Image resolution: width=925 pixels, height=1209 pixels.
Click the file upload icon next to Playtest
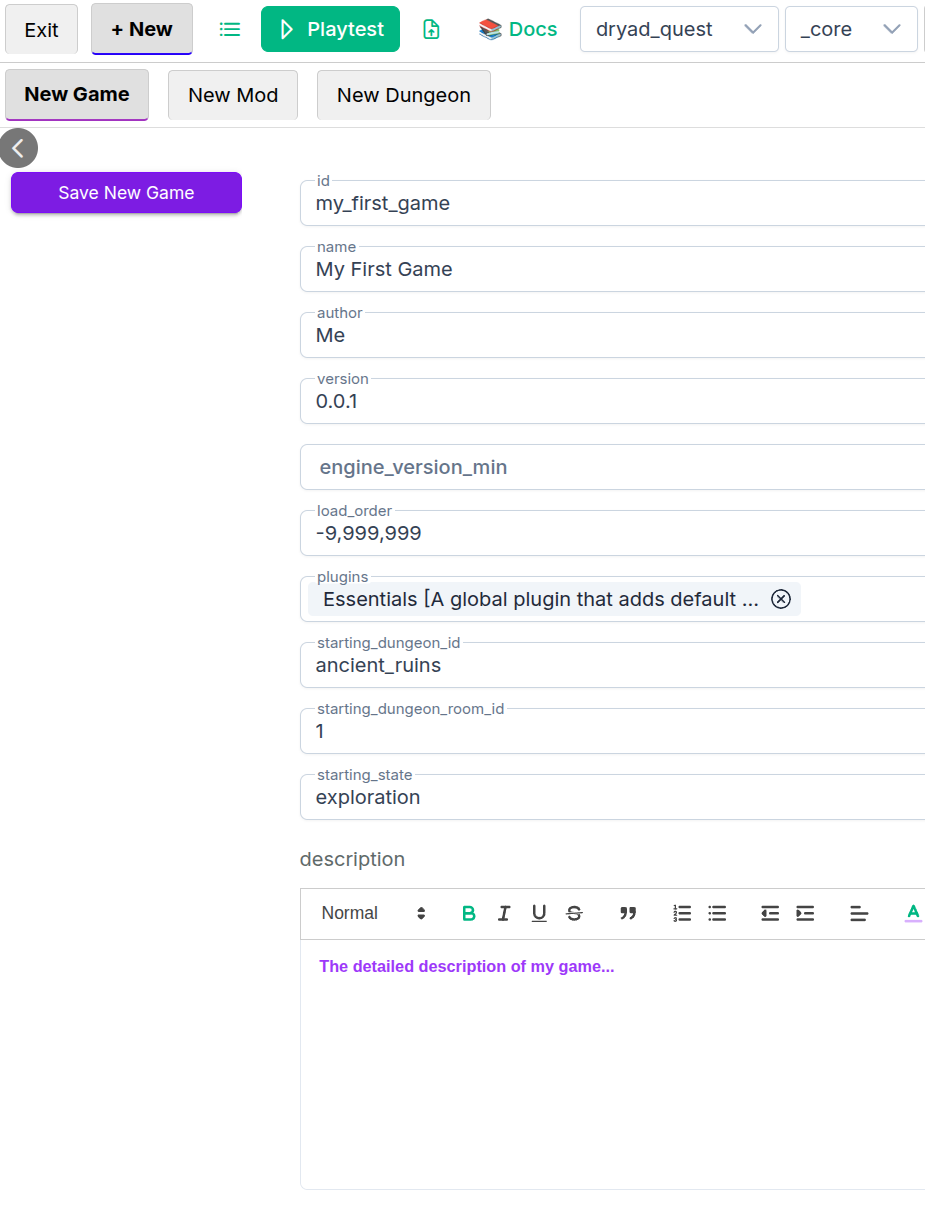(431, 29)
